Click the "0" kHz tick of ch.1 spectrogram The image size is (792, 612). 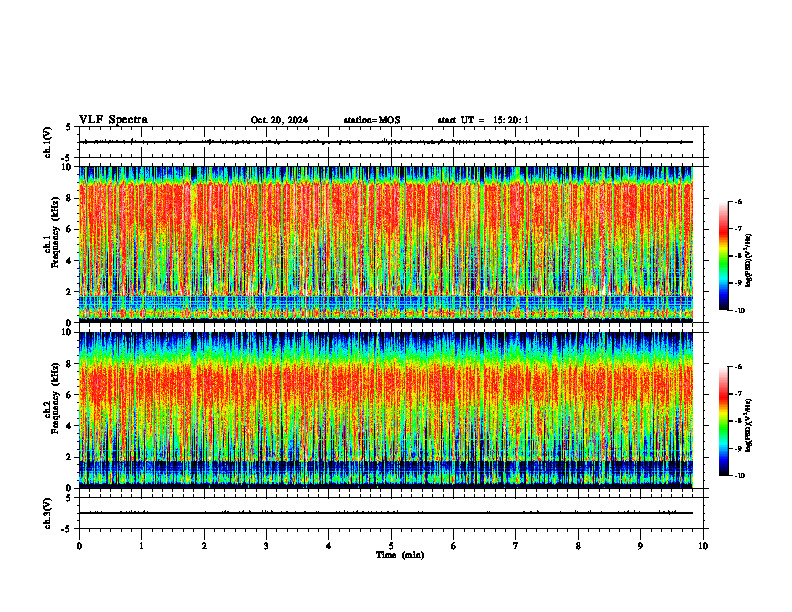tap(70, 322)
